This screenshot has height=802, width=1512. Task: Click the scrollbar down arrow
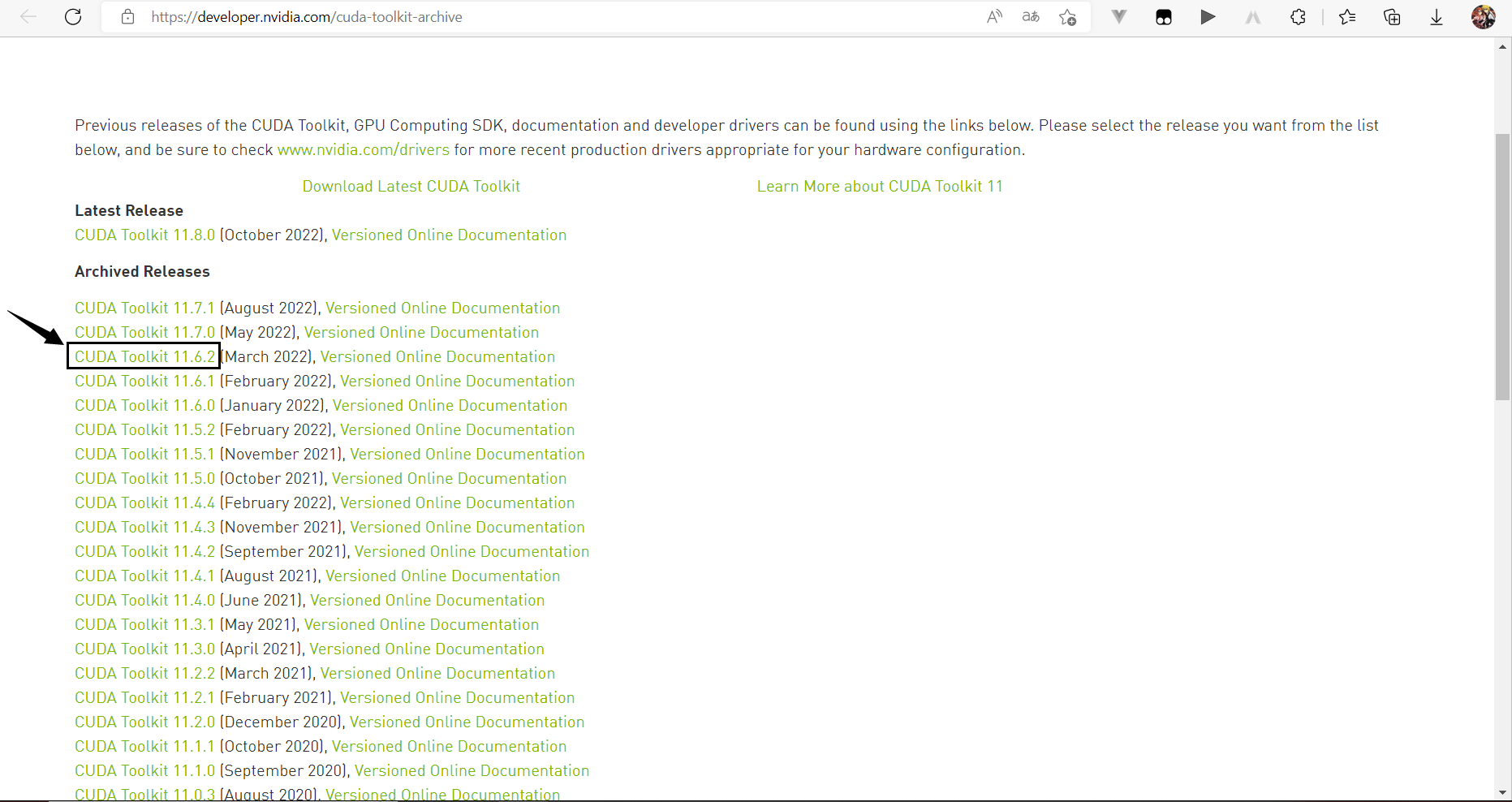(x=1502, y=792)
